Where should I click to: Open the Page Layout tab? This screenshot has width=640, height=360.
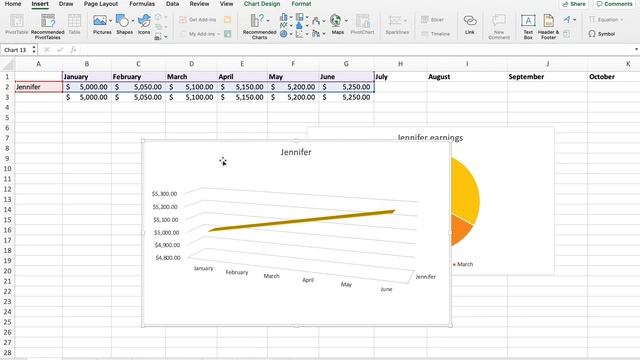(101, 4)
